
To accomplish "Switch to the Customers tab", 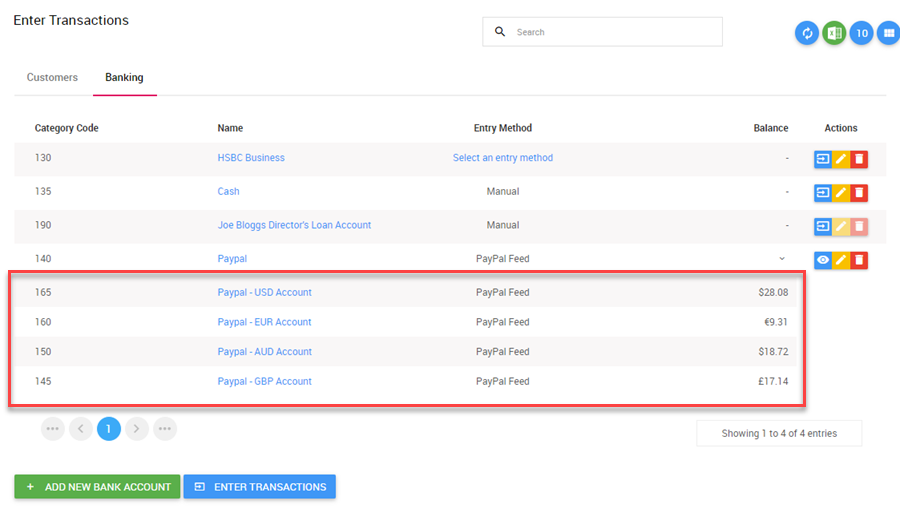I will point(52,77).
